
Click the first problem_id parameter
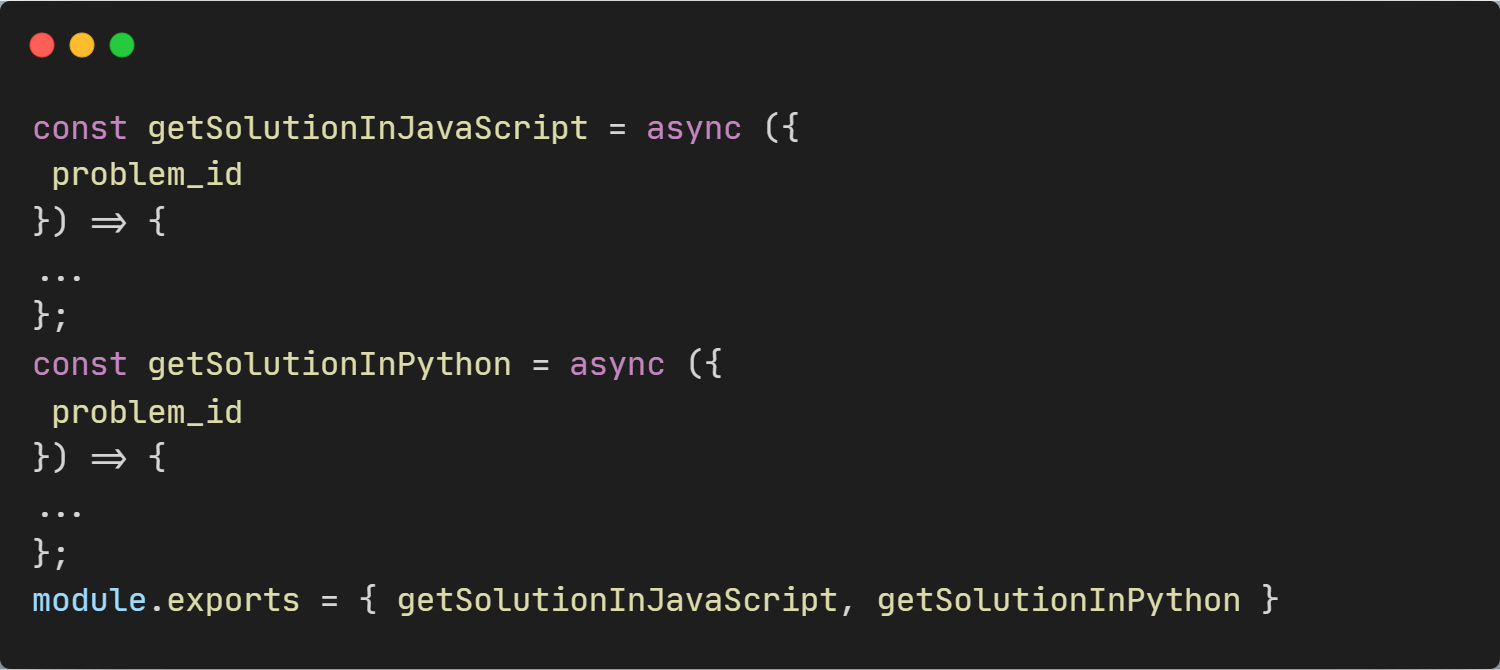click(147, 175)
